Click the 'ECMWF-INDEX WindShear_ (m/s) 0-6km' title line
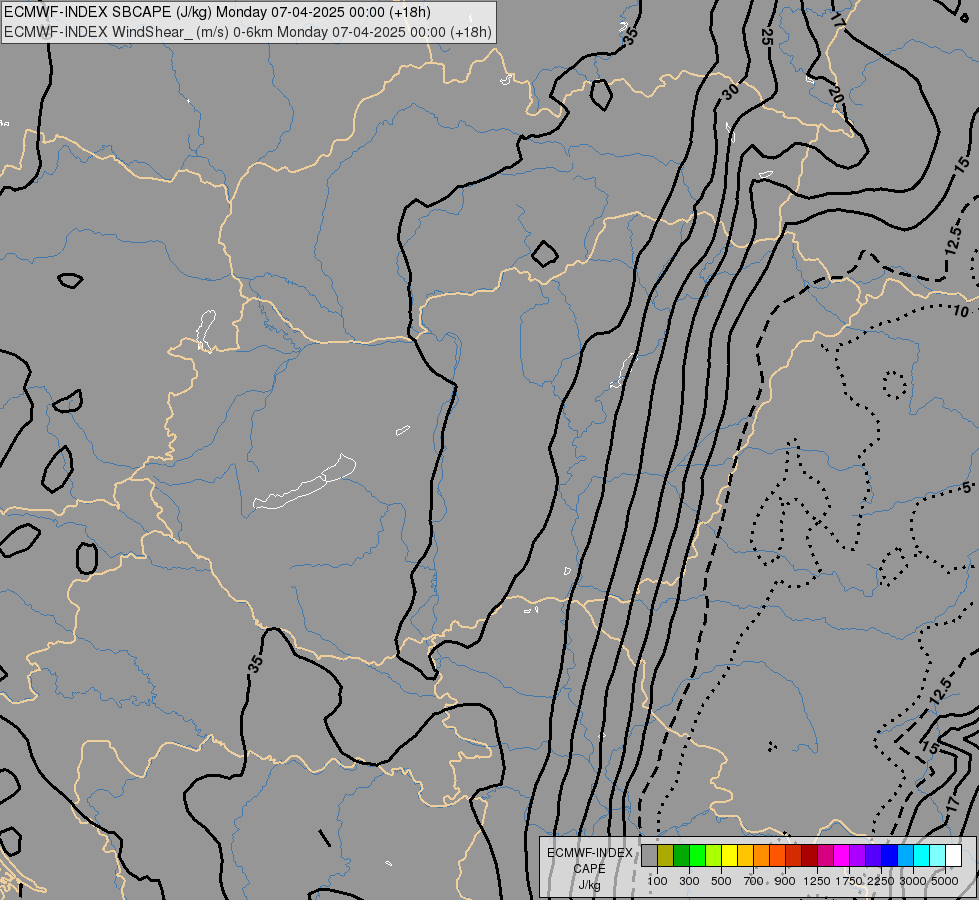 pyautogui.click(x=247, y=32)
